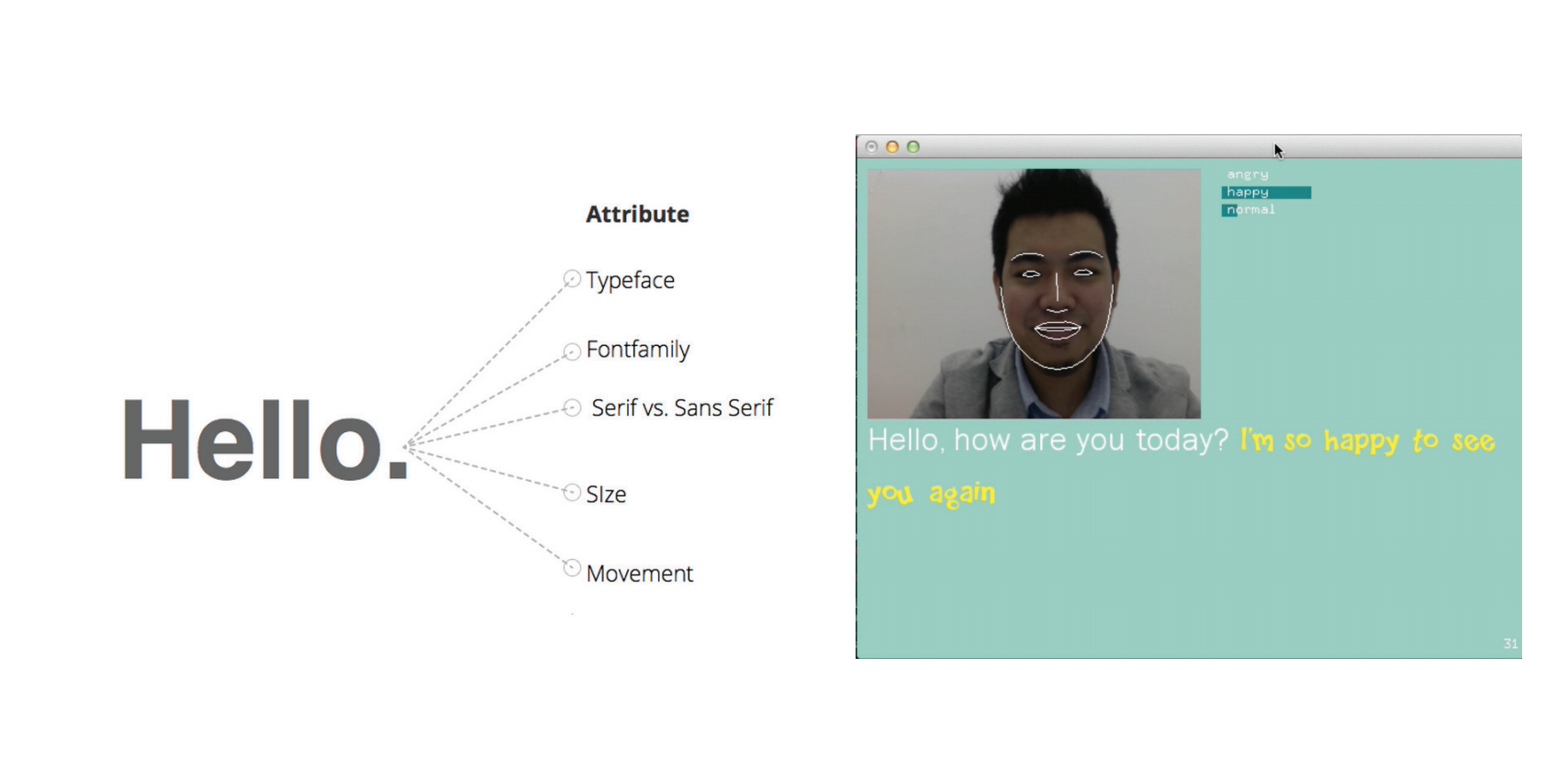Maximize the window with green button
Image resolution: width=1568 pixels, height=780 pixels.
click(x=913, y=147)
